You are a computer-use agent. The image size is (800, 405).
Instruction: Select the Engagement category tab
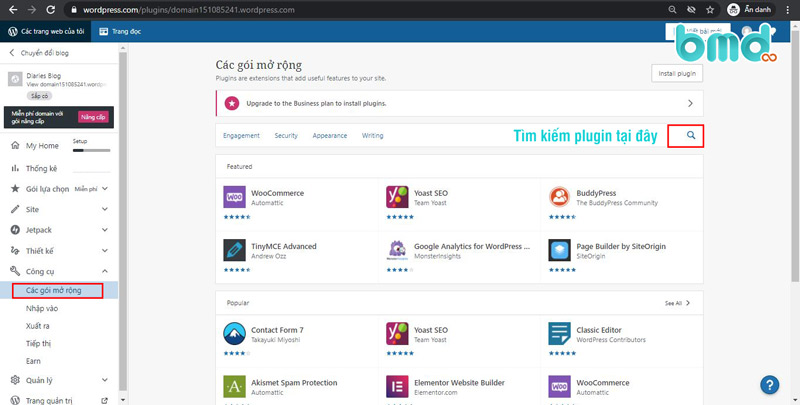(241, 136)
